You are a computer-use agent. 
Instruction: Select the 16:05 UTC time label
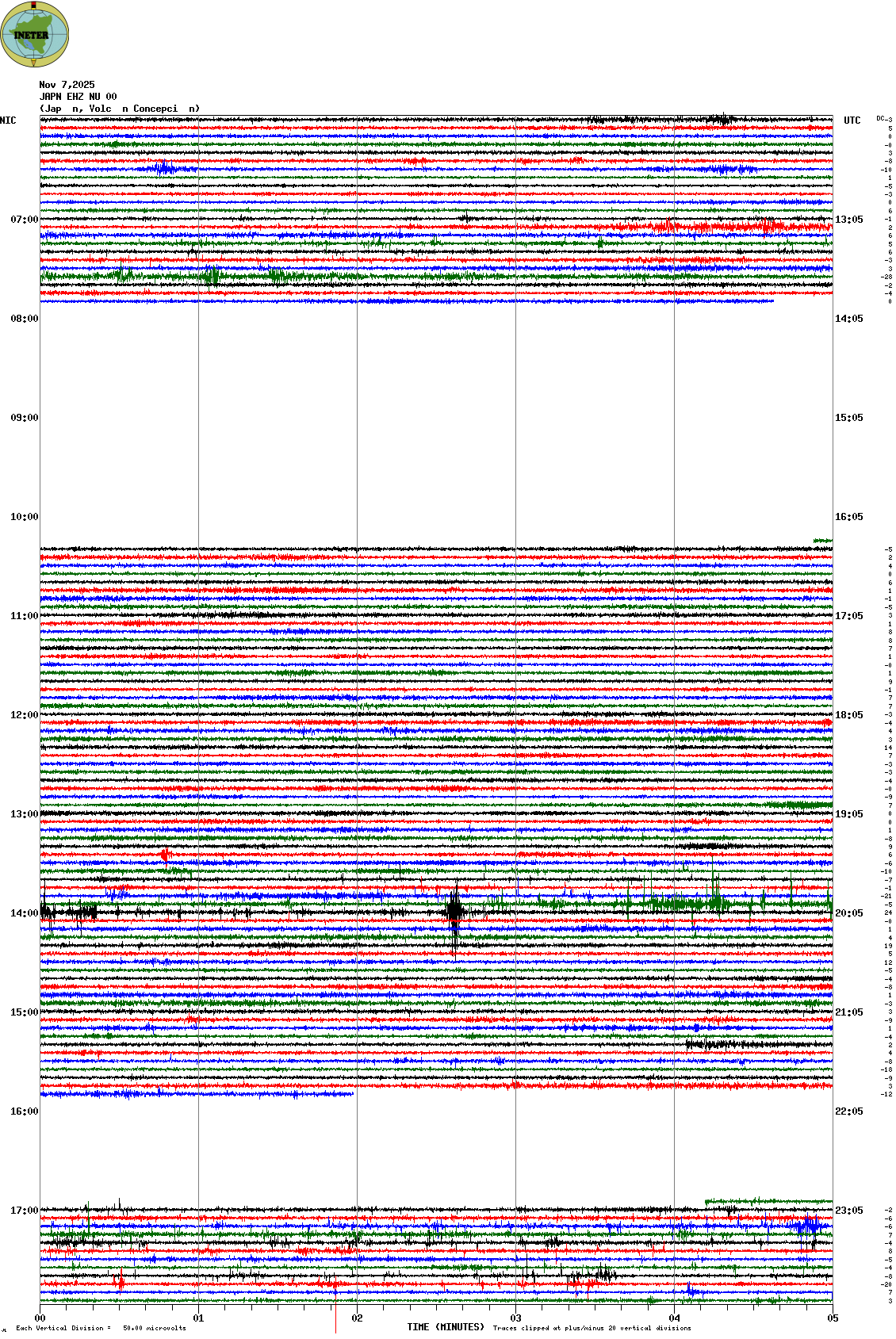[848, 517]
